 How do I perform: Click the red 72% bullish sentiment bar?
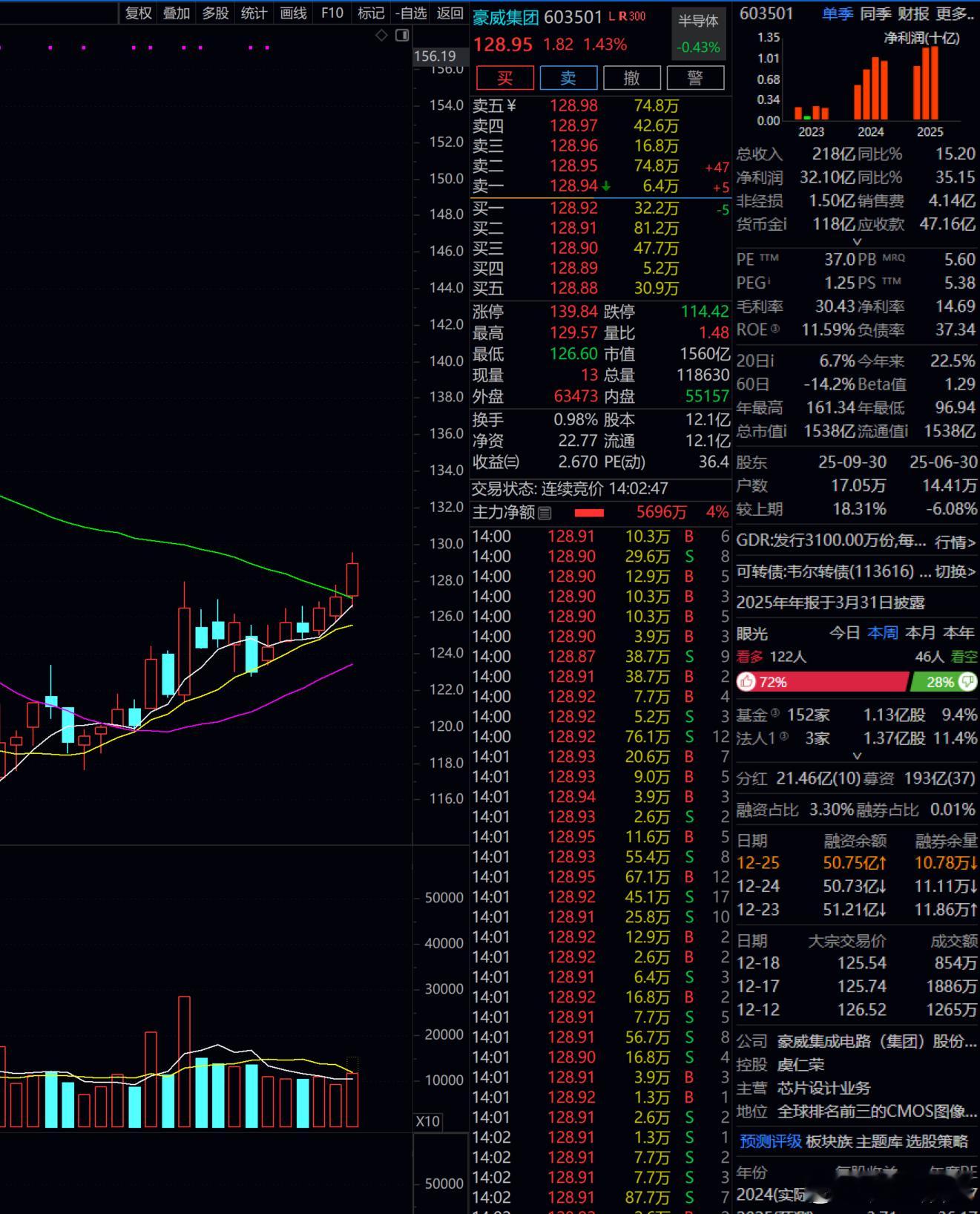pos(823,682)
